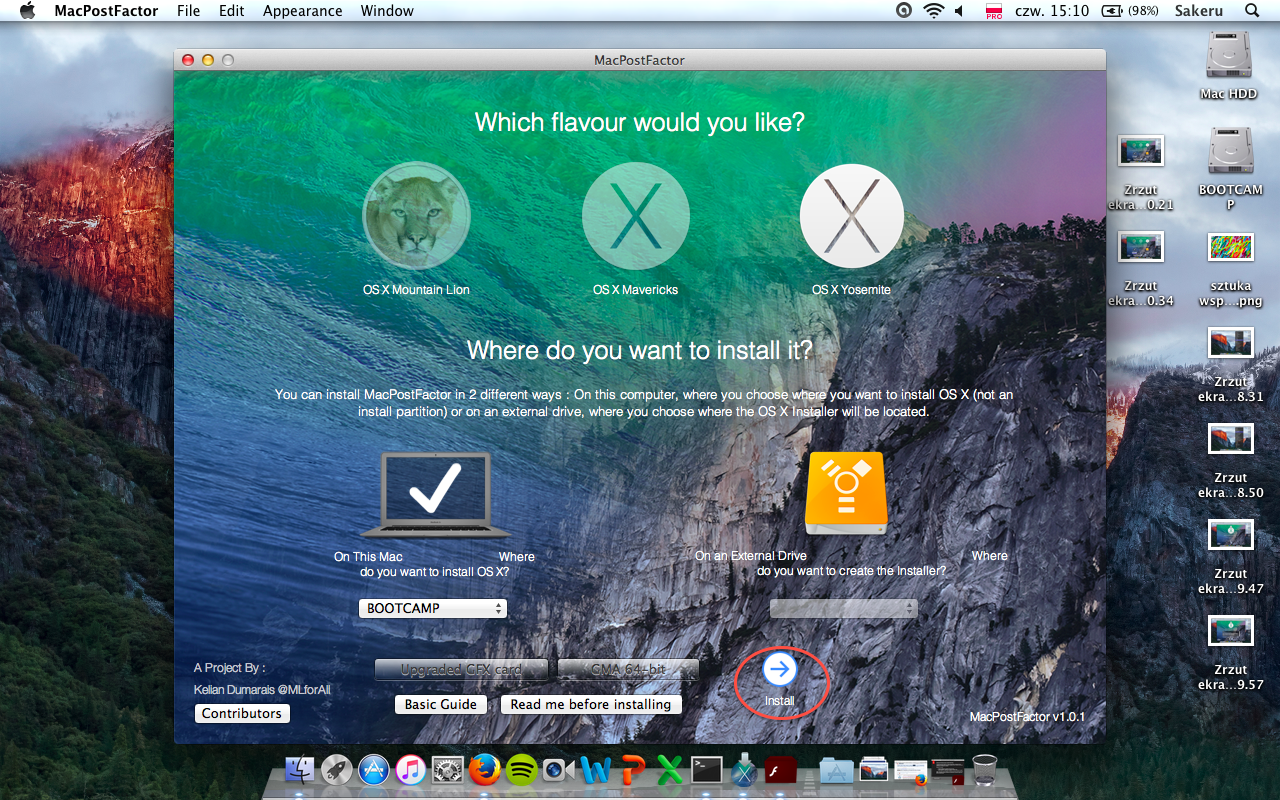Open the File menu
Image resolution: width=1280 pixels, height=800 pixels.
pyautogui.click(x=188, y=11)
